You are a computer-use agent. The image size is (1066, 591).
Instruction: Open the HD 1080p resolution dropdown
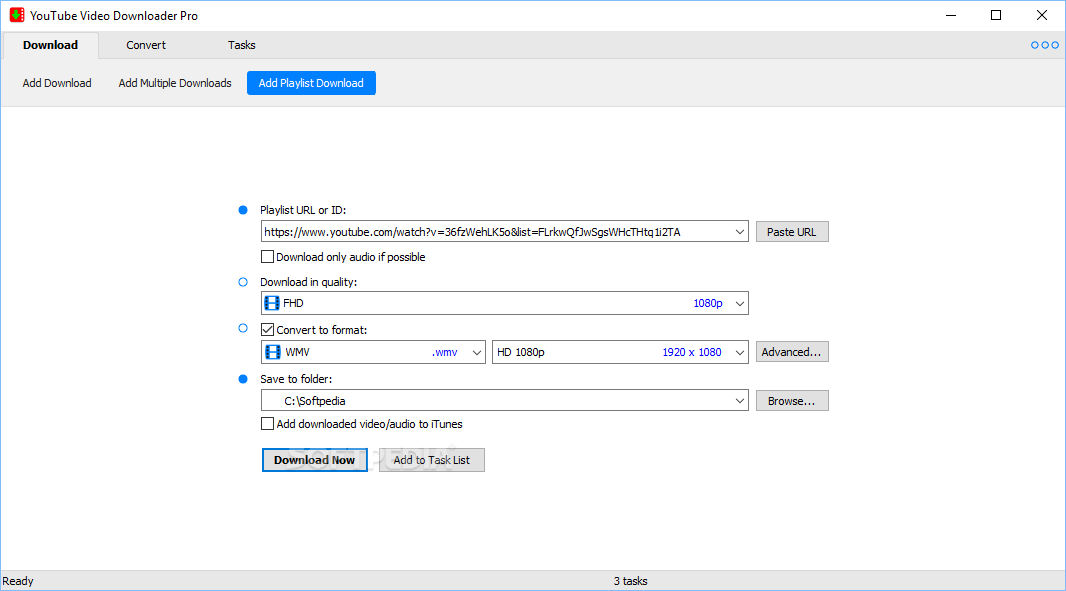pyautogui.click(x=620, y=352)
